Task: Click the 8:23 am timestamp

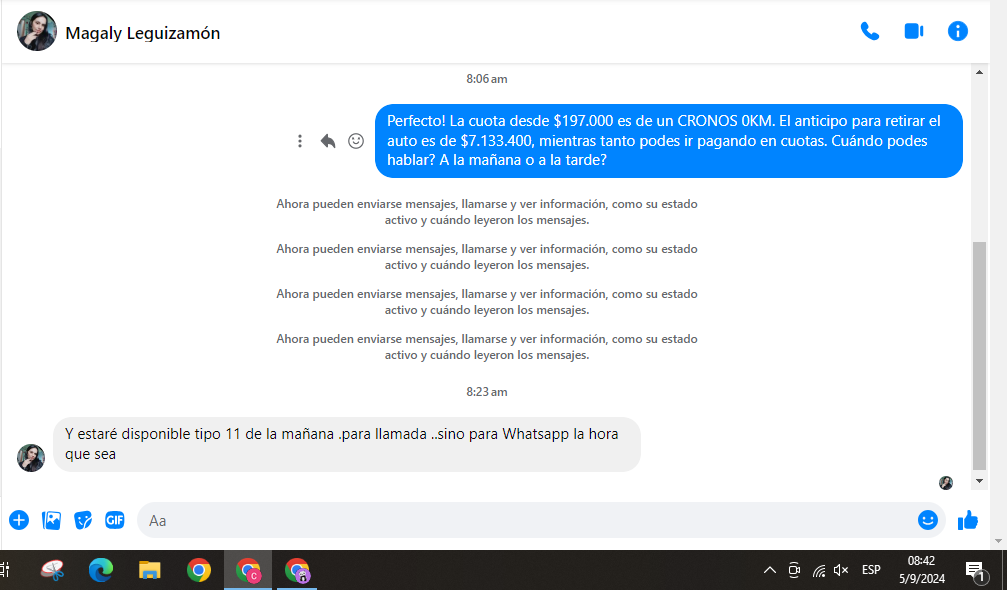Action: pos(487,392)
